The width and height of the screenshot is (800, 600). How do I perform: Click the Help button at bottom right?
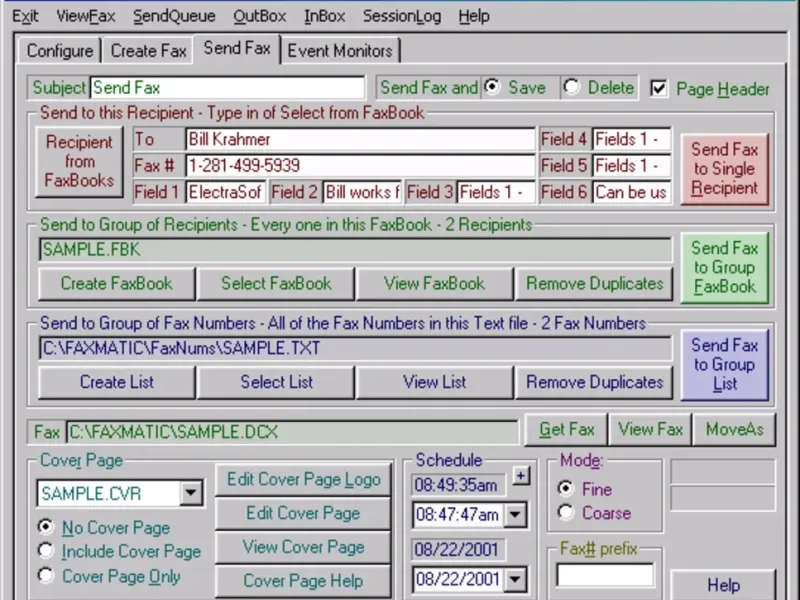(x=723, y=585)
